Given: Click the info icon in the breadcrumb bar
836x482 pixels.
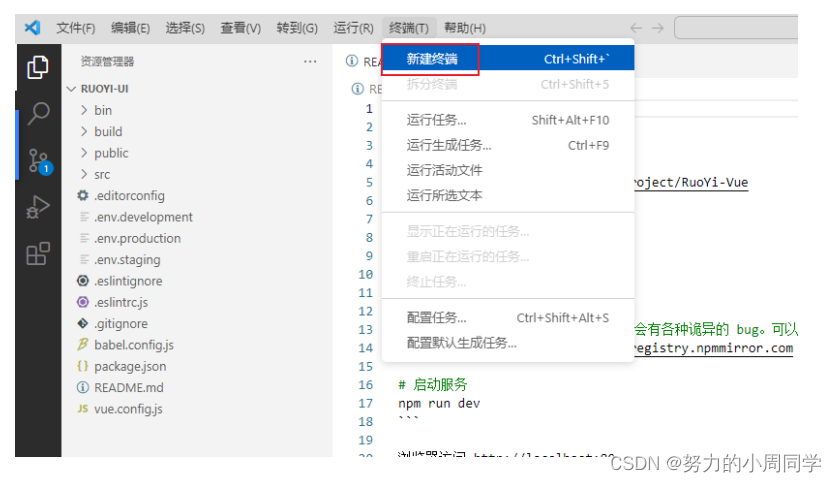Looking at the screenshot, I should [x=357, y=89].
